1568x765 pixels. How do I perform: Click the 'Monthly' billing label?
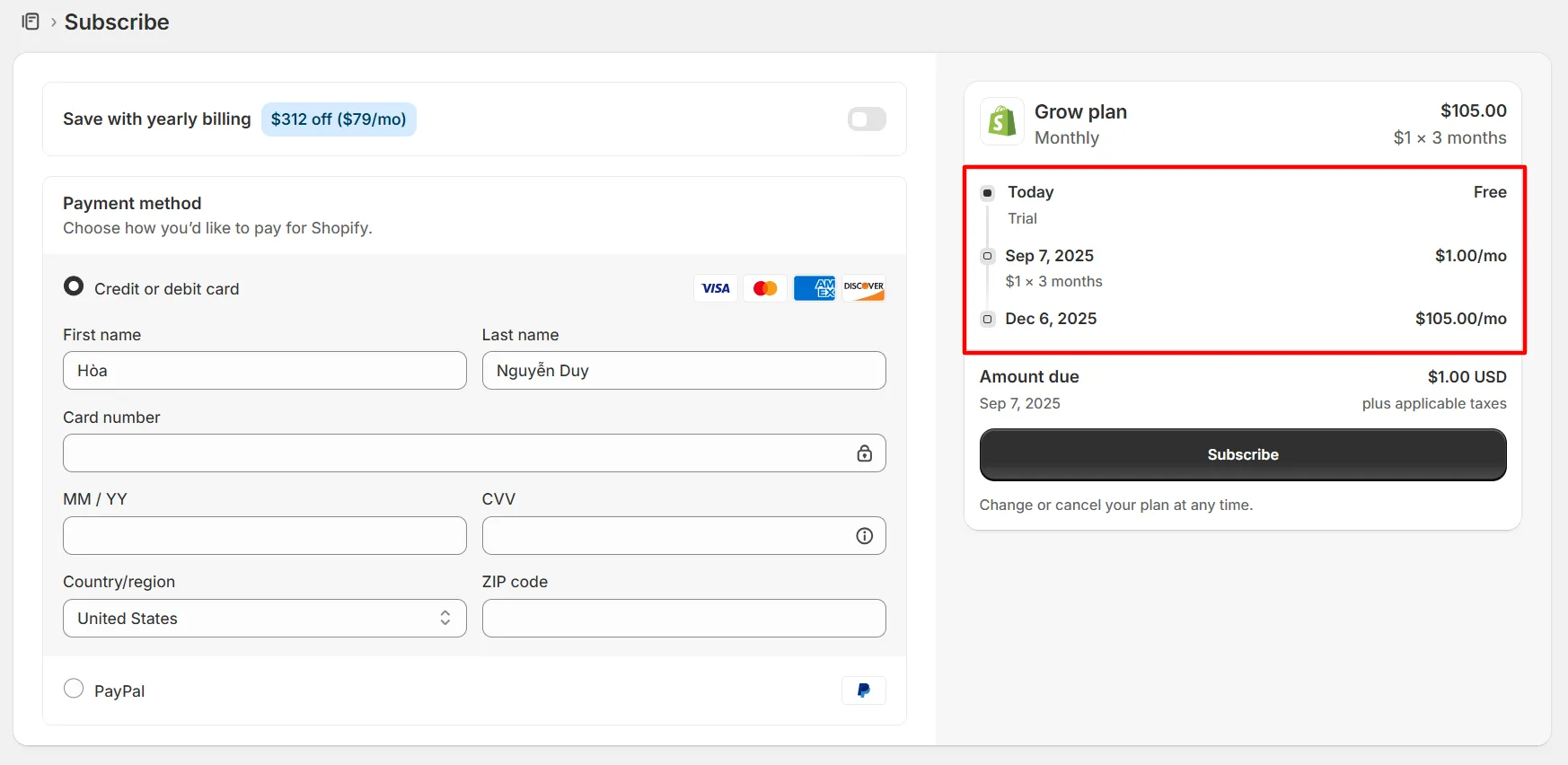click(1067, 138)
